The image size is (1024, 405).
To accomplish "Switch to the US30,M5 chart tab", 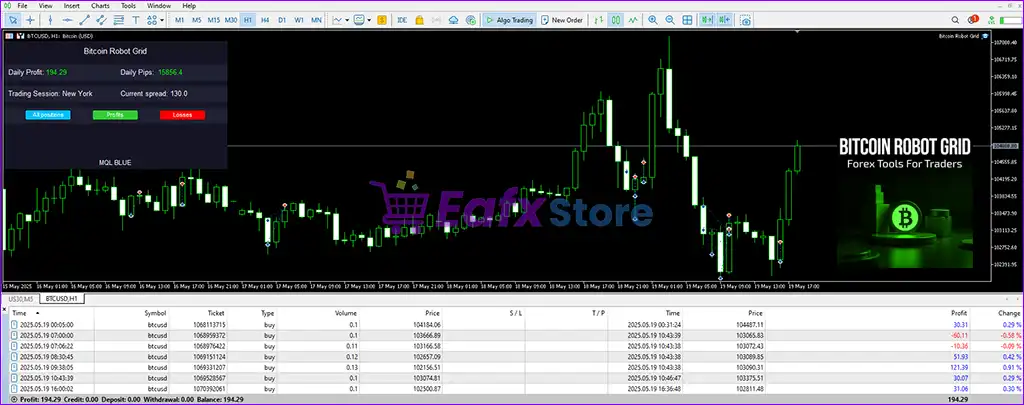I will pyautogui.click(x=20, y=299).
